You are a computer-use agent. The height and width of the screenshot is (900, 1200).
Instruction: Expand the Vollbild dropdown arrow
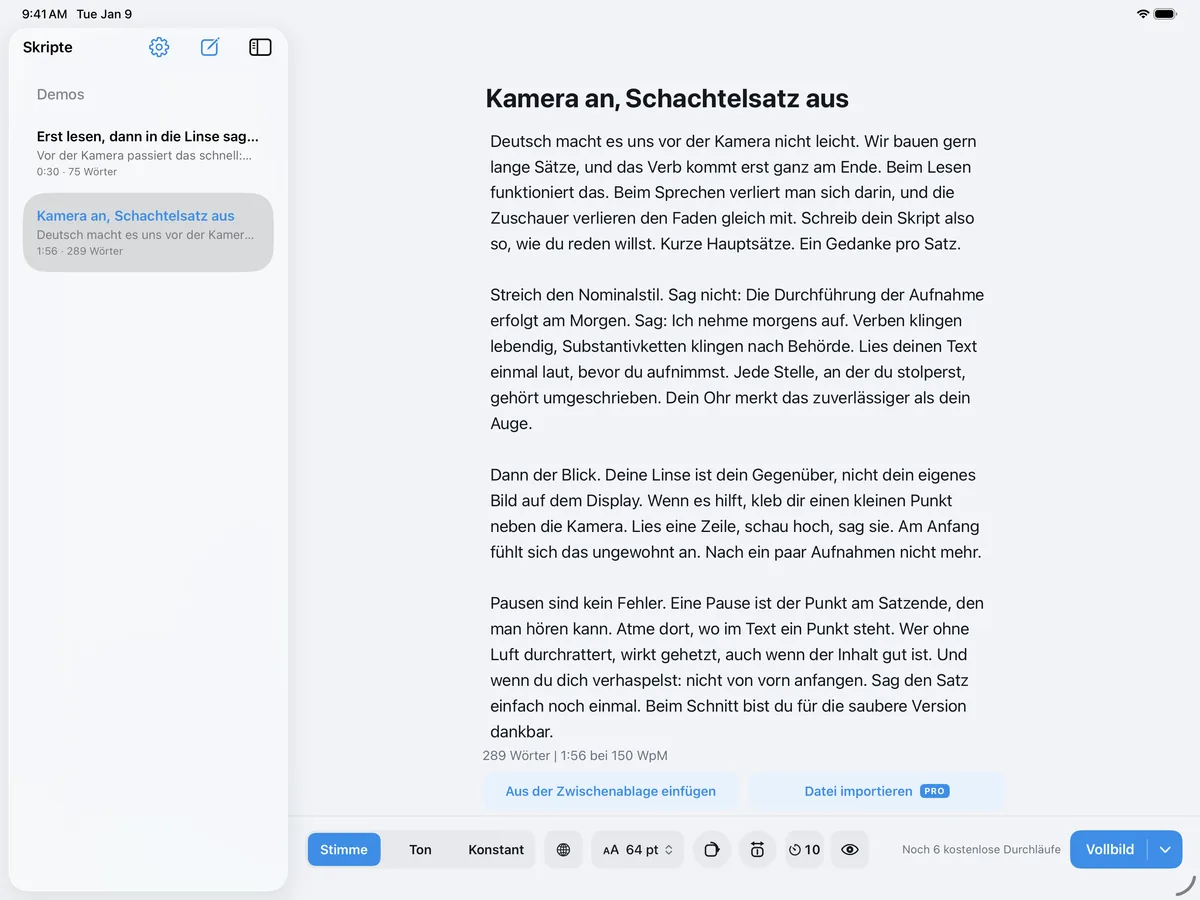pyautogui.click(x=1165, y=850)
